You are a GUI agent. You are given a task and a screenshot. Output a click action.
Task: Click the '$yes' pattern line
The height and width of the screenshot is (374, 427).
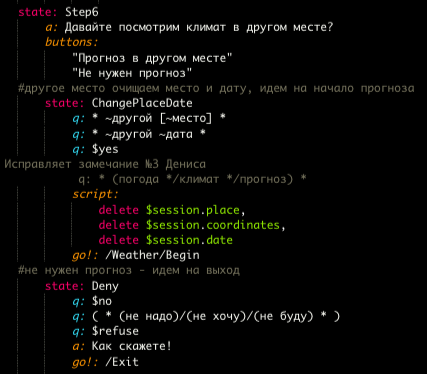tap(95, 149)
